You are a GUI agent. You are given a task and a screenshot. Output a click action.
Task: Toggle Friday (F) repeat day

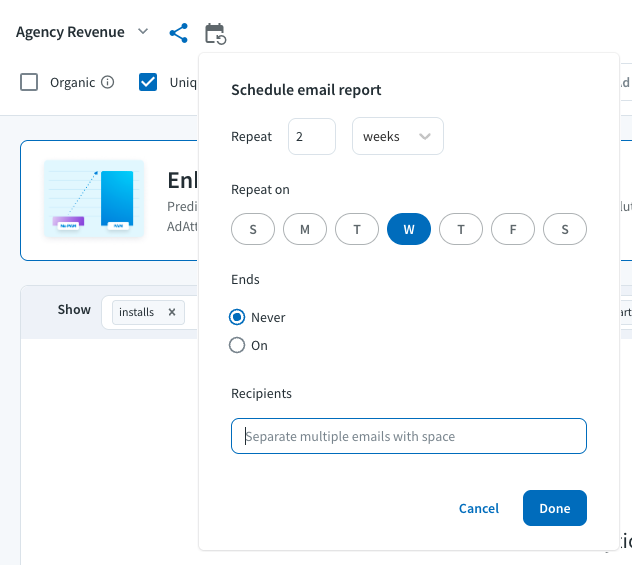(513, 229)
